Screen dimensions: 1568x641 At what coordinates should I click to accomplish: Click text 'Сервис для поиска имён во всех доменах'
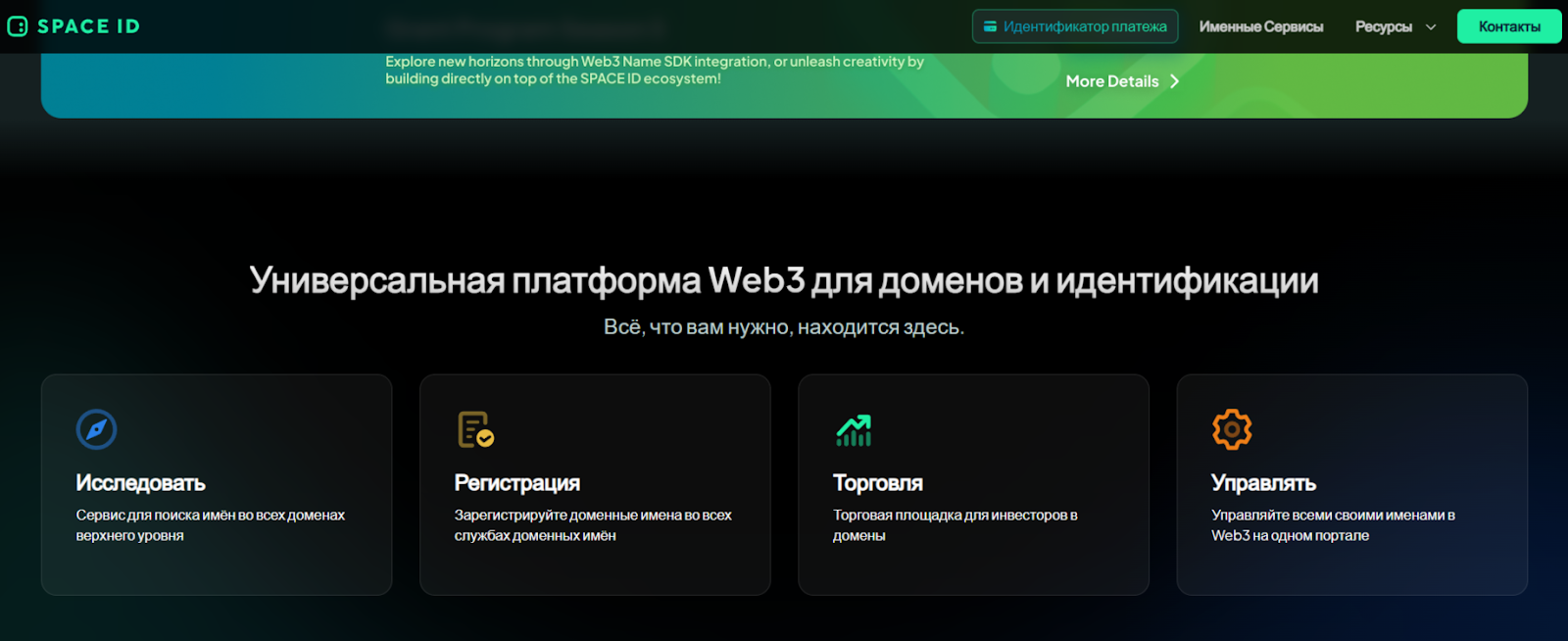(211, 515)
